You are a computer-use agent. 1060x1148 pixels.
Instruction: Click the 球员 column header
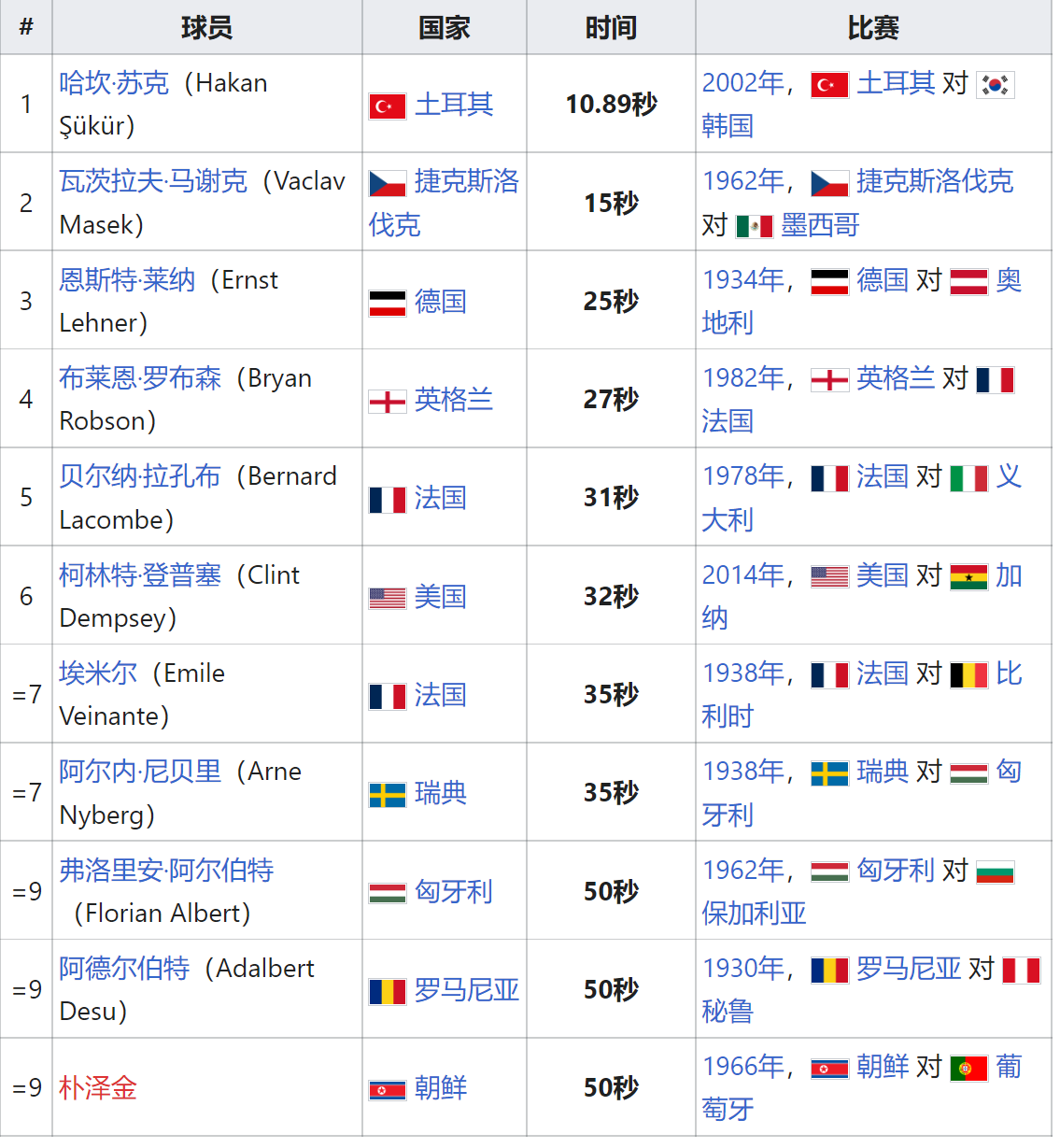[207, 28]
